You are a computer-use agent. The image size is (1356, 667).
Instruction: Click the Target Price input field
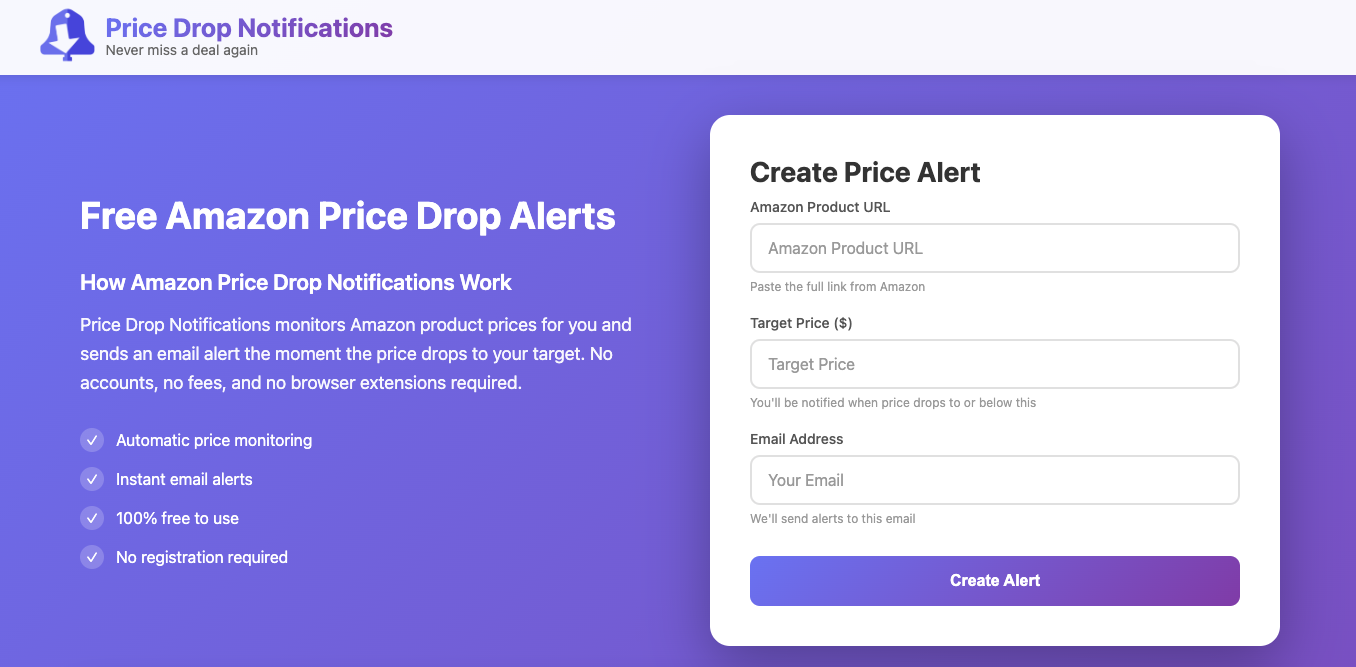(x=994, y=364)
